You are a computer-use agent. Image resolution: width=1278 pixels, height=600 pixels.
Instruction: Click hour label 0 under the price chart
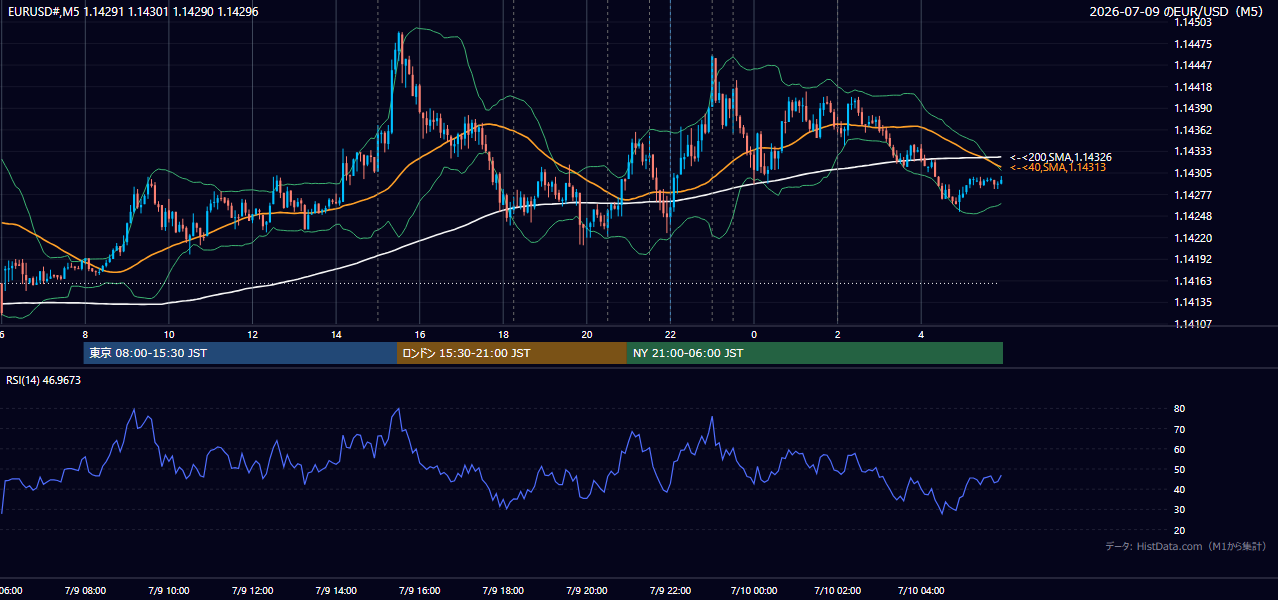click(754, 334)
